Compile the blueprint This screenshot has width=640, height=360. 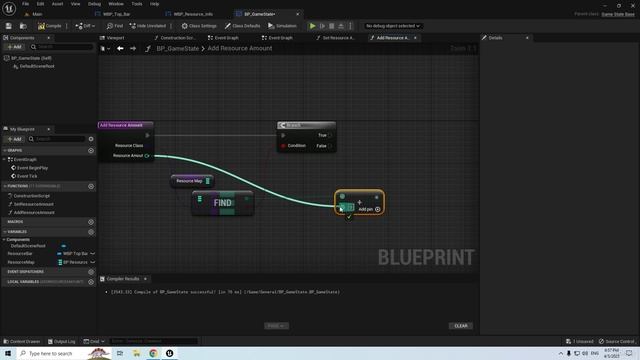point(49,26)
